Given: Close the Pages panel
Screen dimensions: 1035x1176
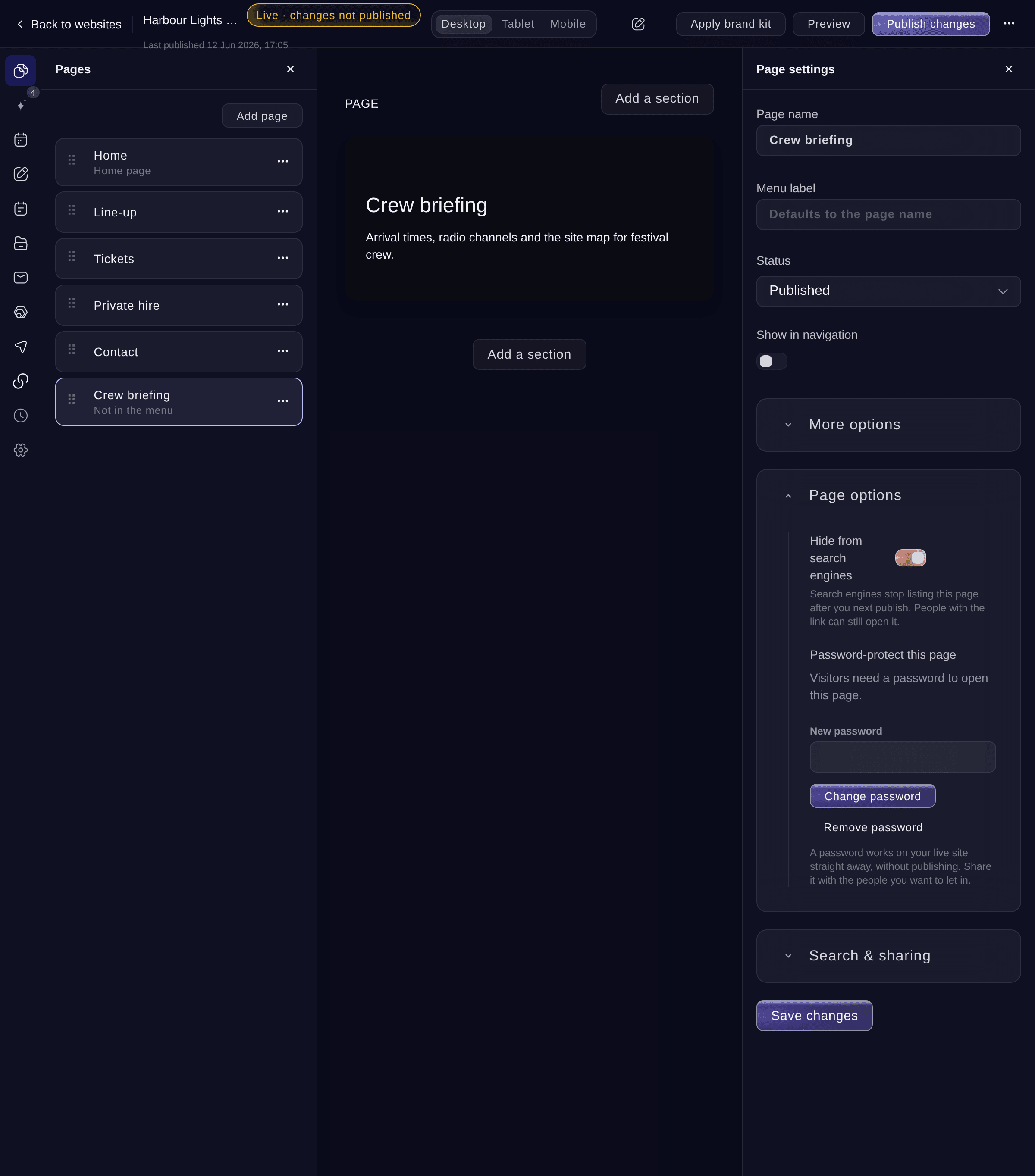Looking at the screenshot, I should (x=290, y=69).
